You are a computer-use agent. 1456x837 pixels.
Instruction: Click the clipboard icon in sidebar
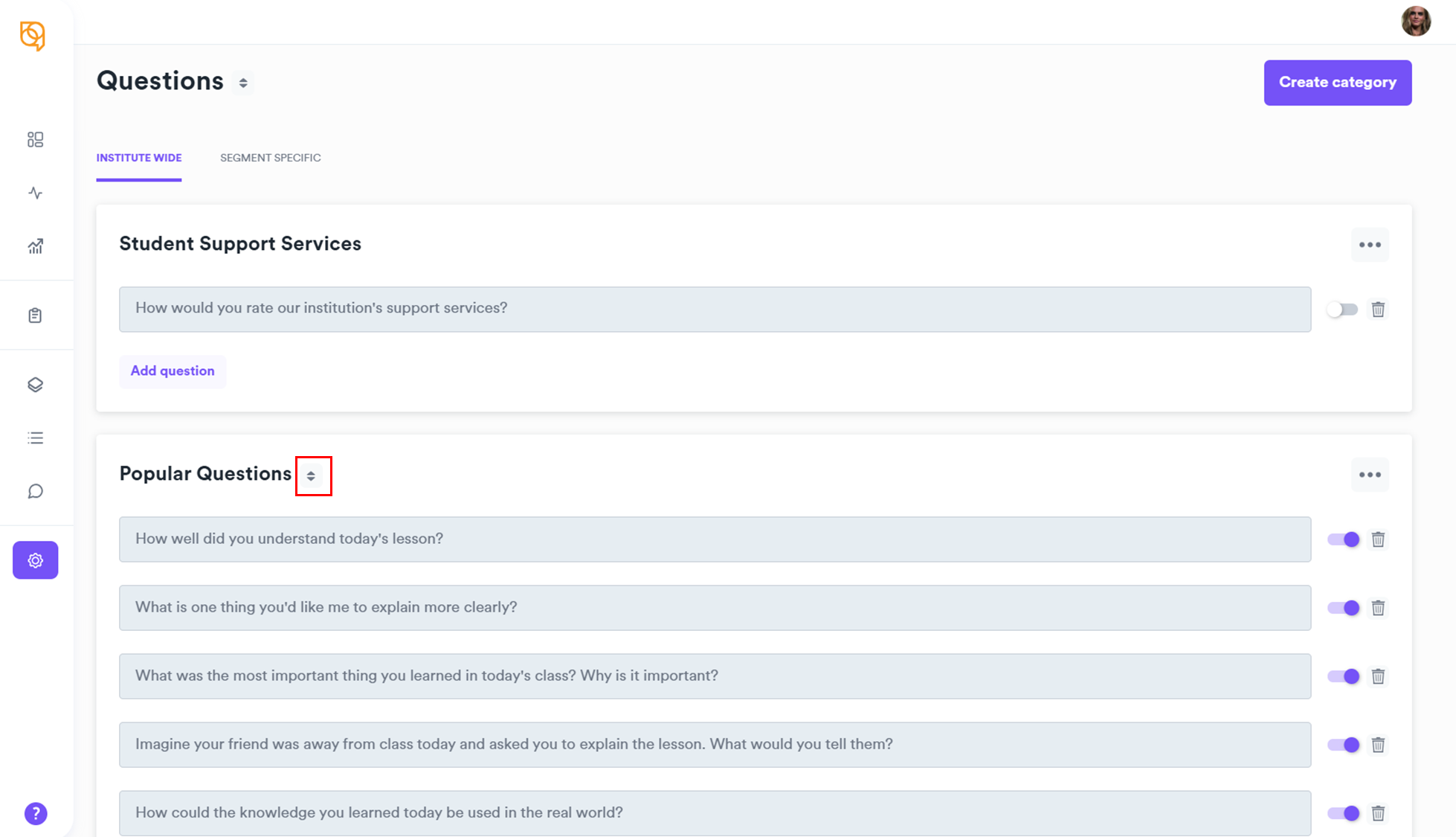point(35,315)
